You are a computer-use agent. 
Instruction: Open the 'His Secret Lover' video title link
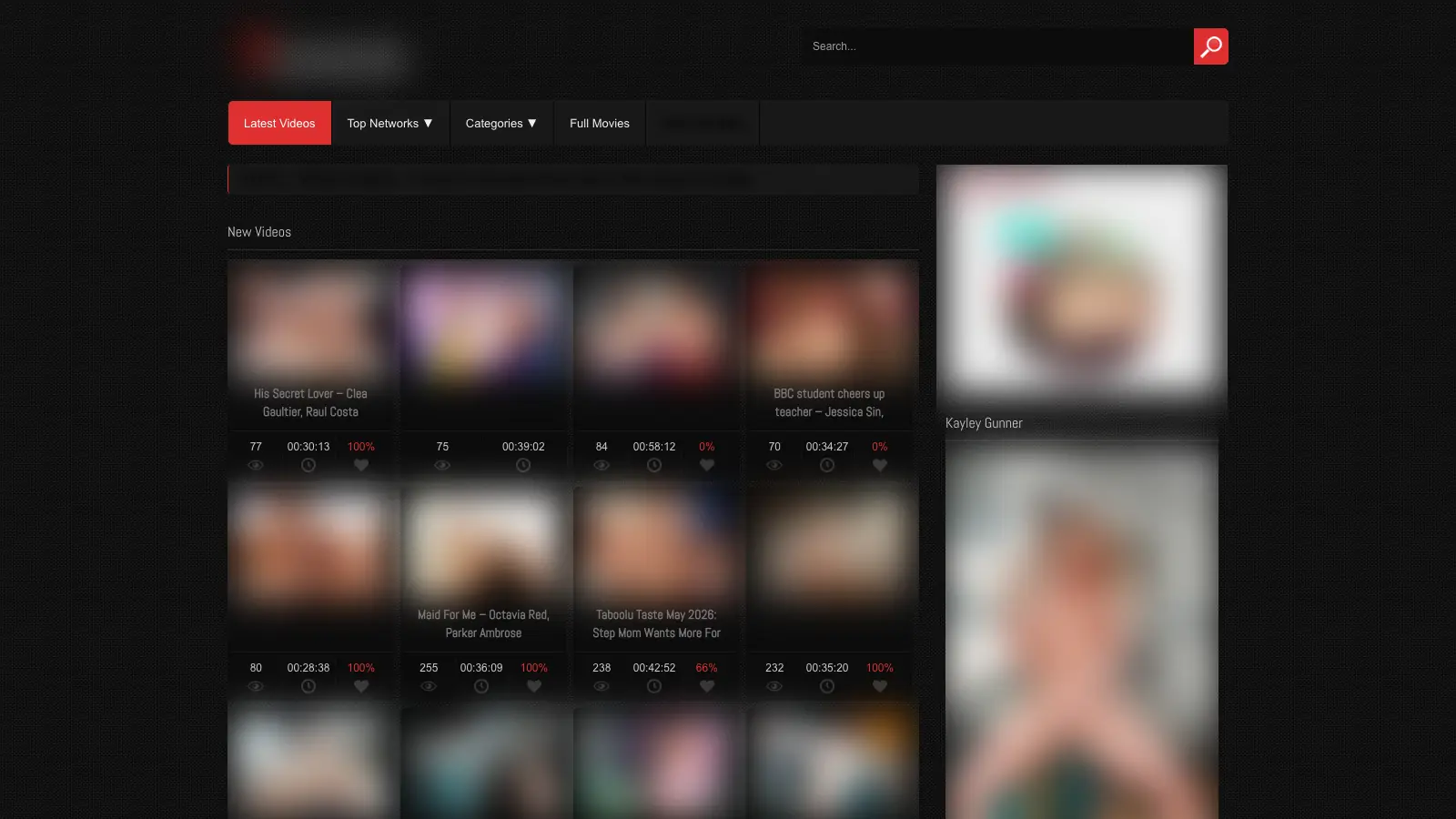(310, 403)
